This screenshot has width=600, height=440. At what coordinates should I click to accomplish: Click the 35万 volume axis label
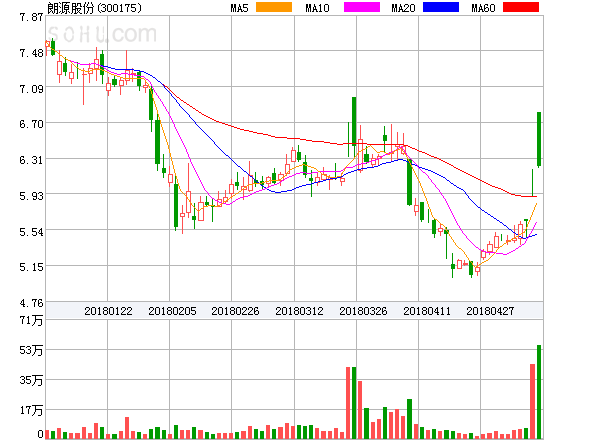click(x=31, y=380)
